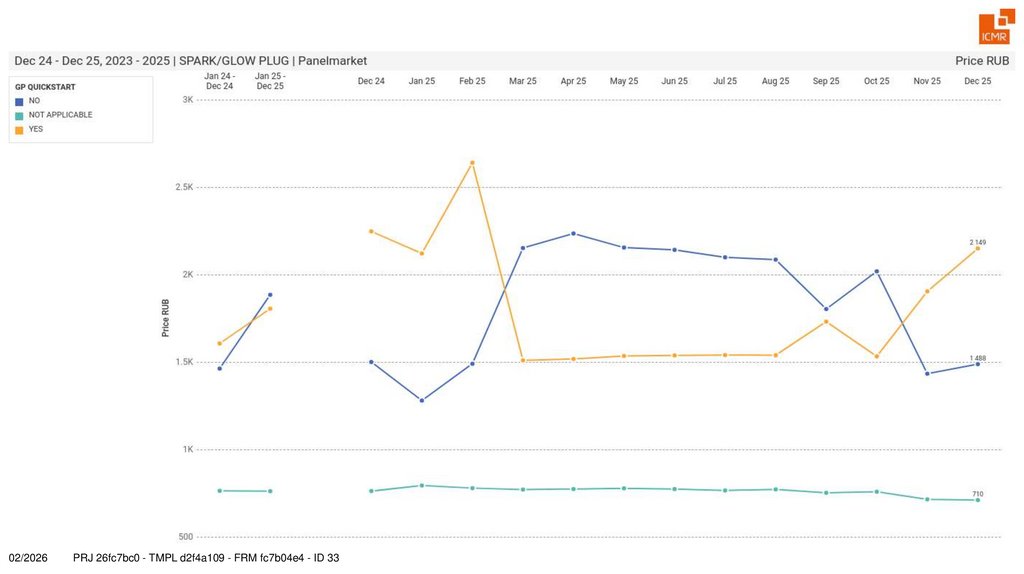The height and width of the screenshot is (574, 1024).
Task: Select the Dec 24 month column header
Action: pyautogui.click(x=371, y=81)
